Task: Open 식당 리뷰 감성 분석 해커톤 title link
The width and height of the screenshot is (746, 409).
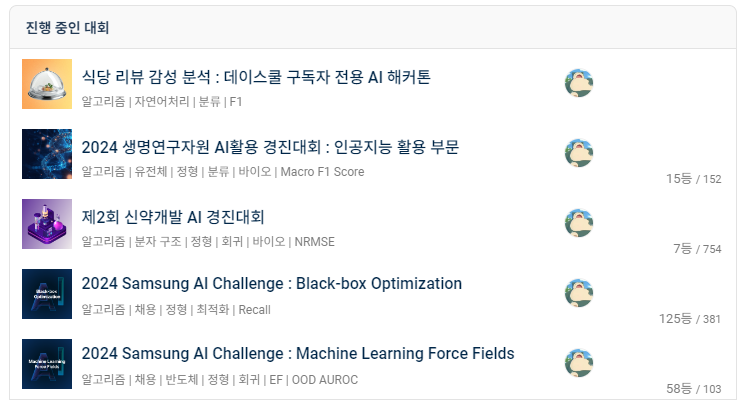Action: point(256,77)
